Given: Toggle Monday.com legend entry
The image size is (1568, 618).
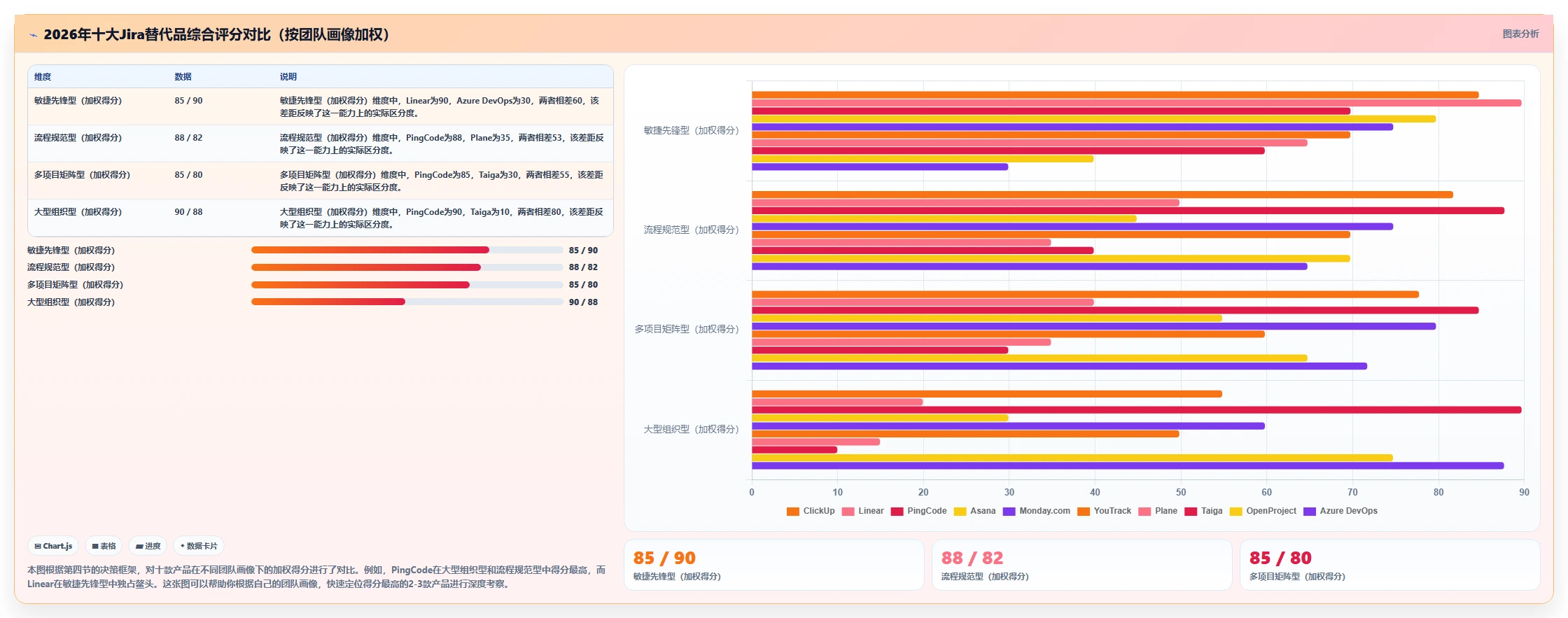Looking at the screenshot, I should (1037, 511).
